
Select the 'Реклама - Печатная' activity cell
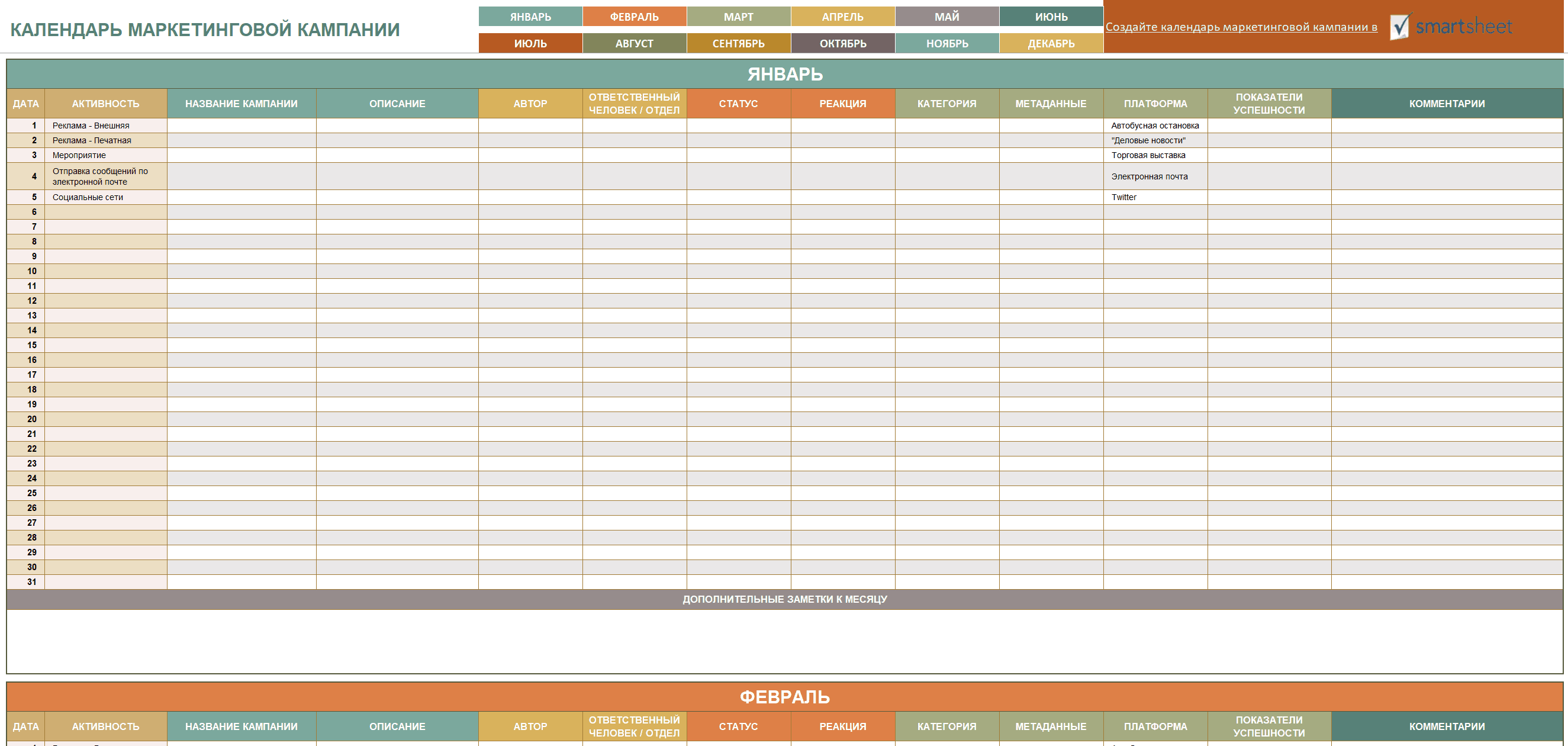point(106,140)
